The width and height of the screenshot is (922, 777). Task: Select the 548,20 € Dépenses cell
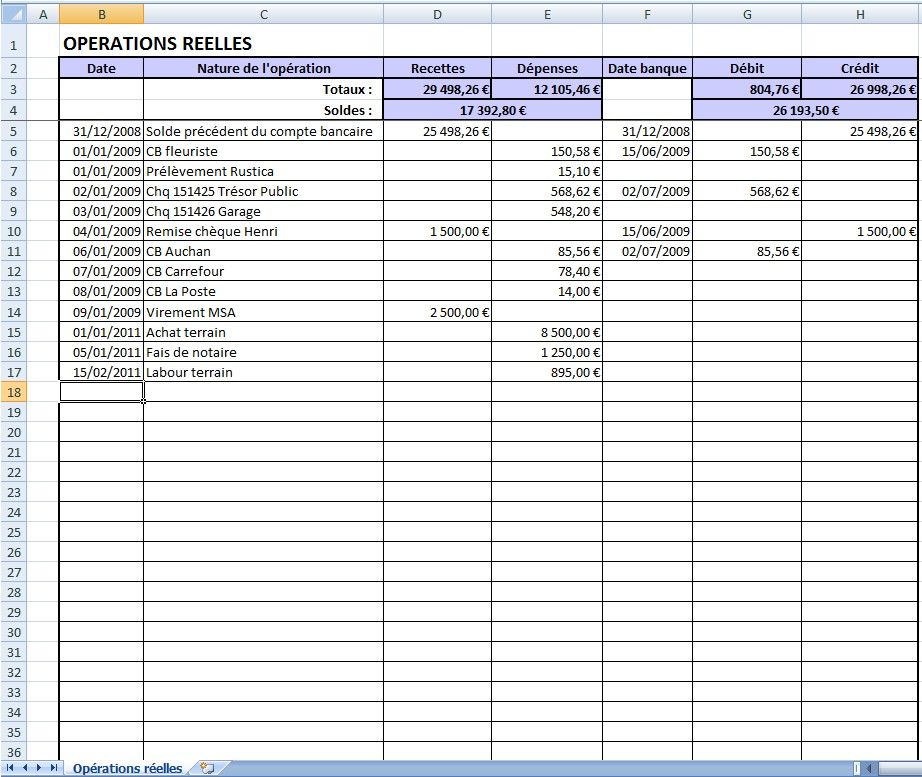(x=547, y=211)
